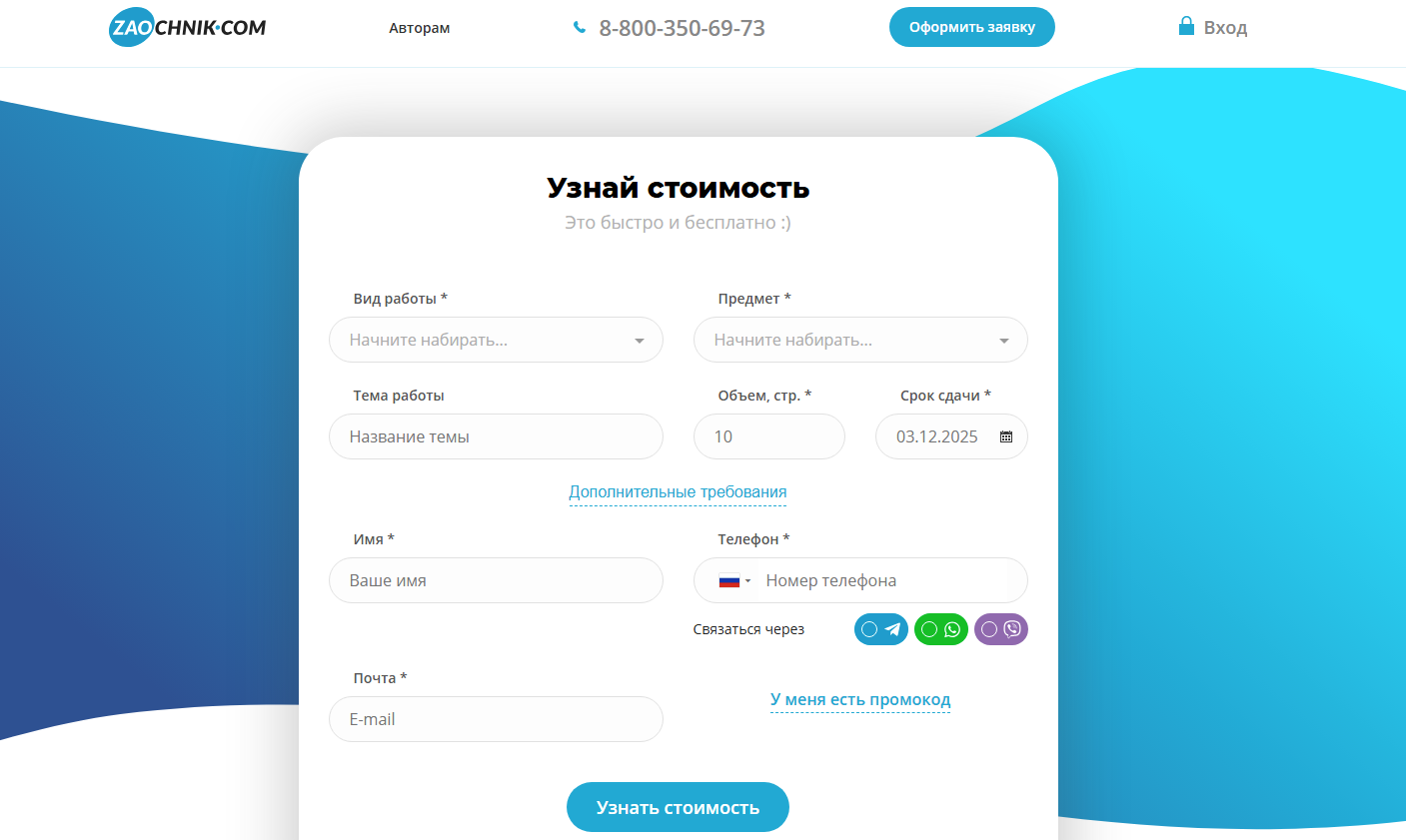Screen dimensions: 1406x840
Task: Click the E-mail input field
Action: 496,719
